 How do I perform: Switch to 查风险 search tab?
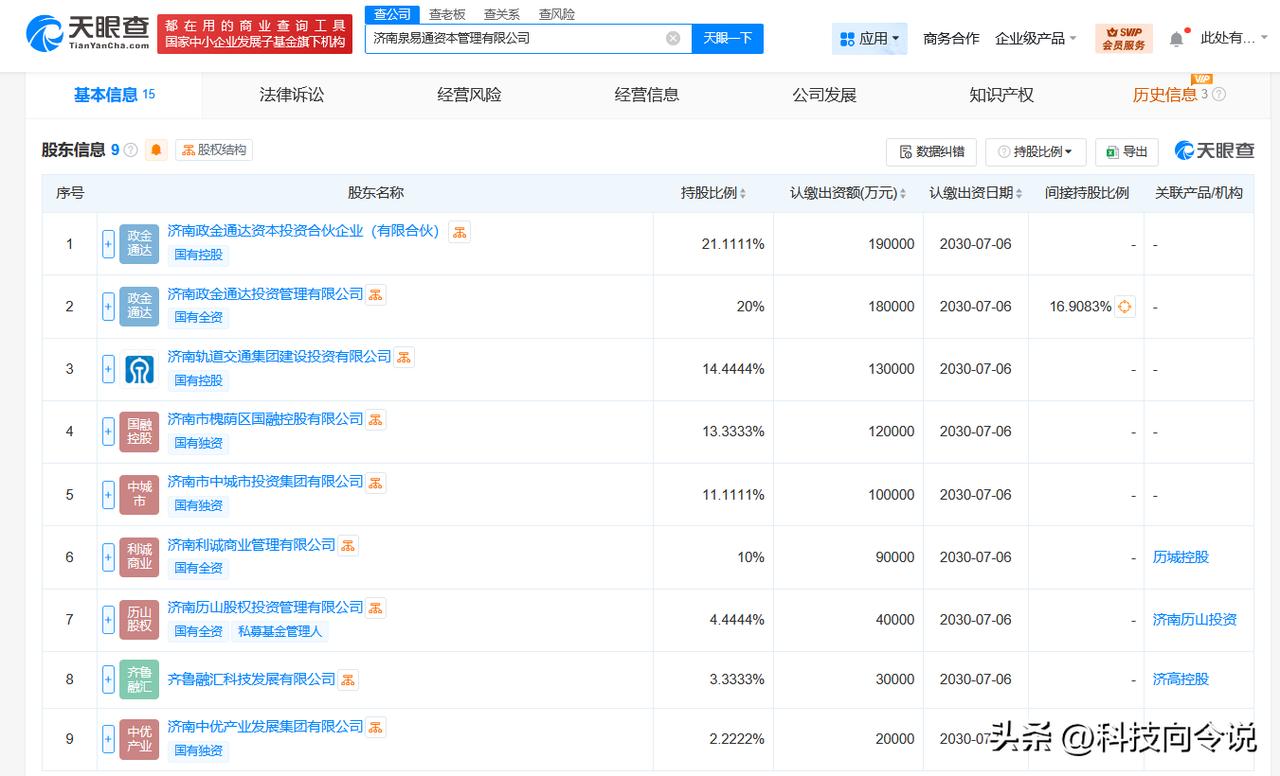tap(557, 14)
